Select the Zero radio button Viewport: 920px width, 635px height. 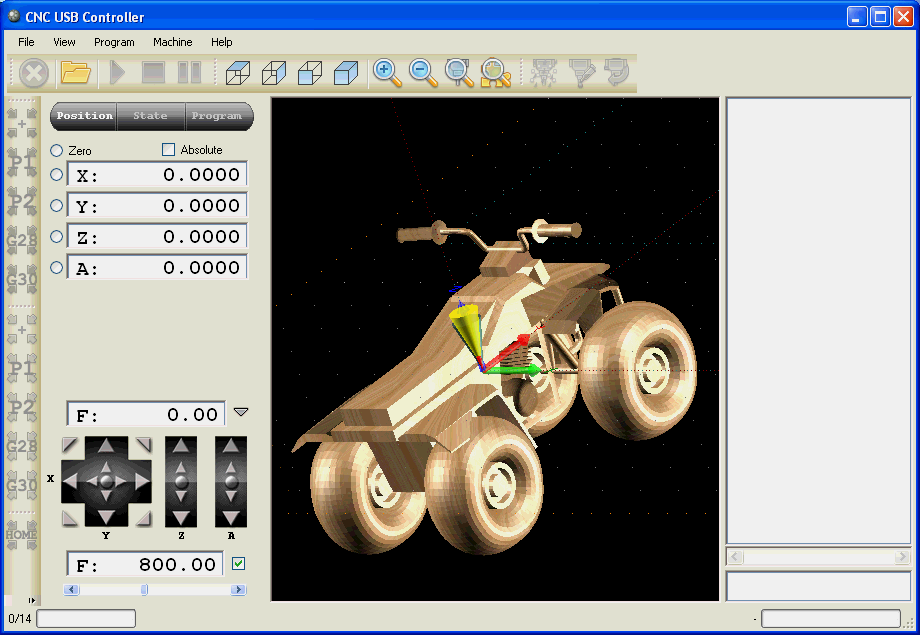coord(57,150)
